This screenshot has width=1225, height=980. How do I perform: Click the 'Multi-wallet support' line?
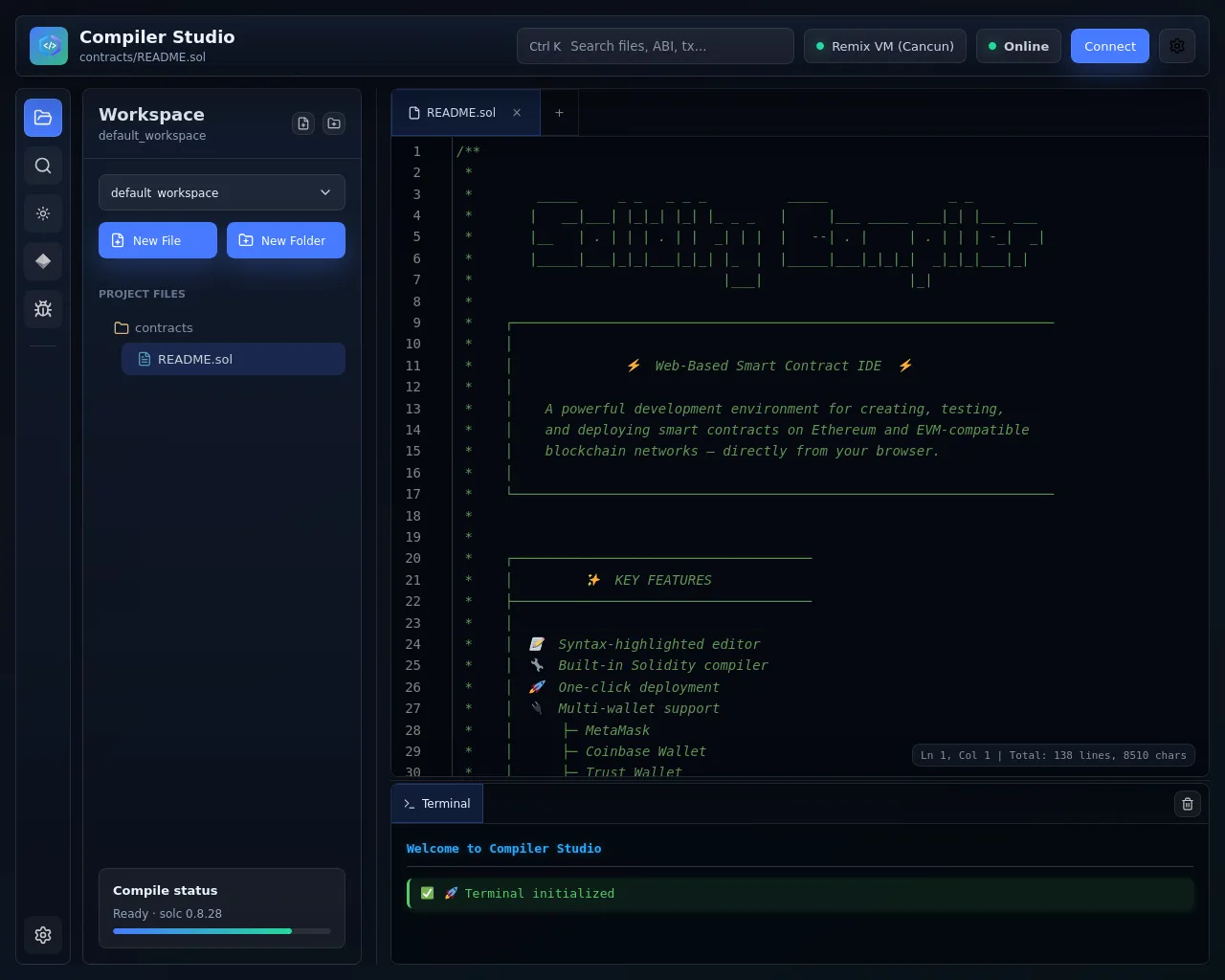click(639, 708)
